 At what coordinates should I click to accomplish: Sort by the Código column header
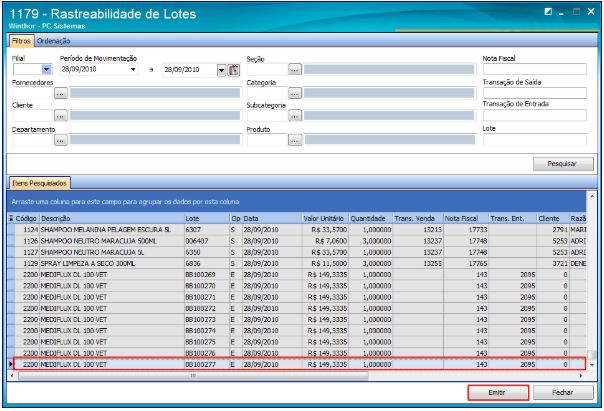(26, 218)
